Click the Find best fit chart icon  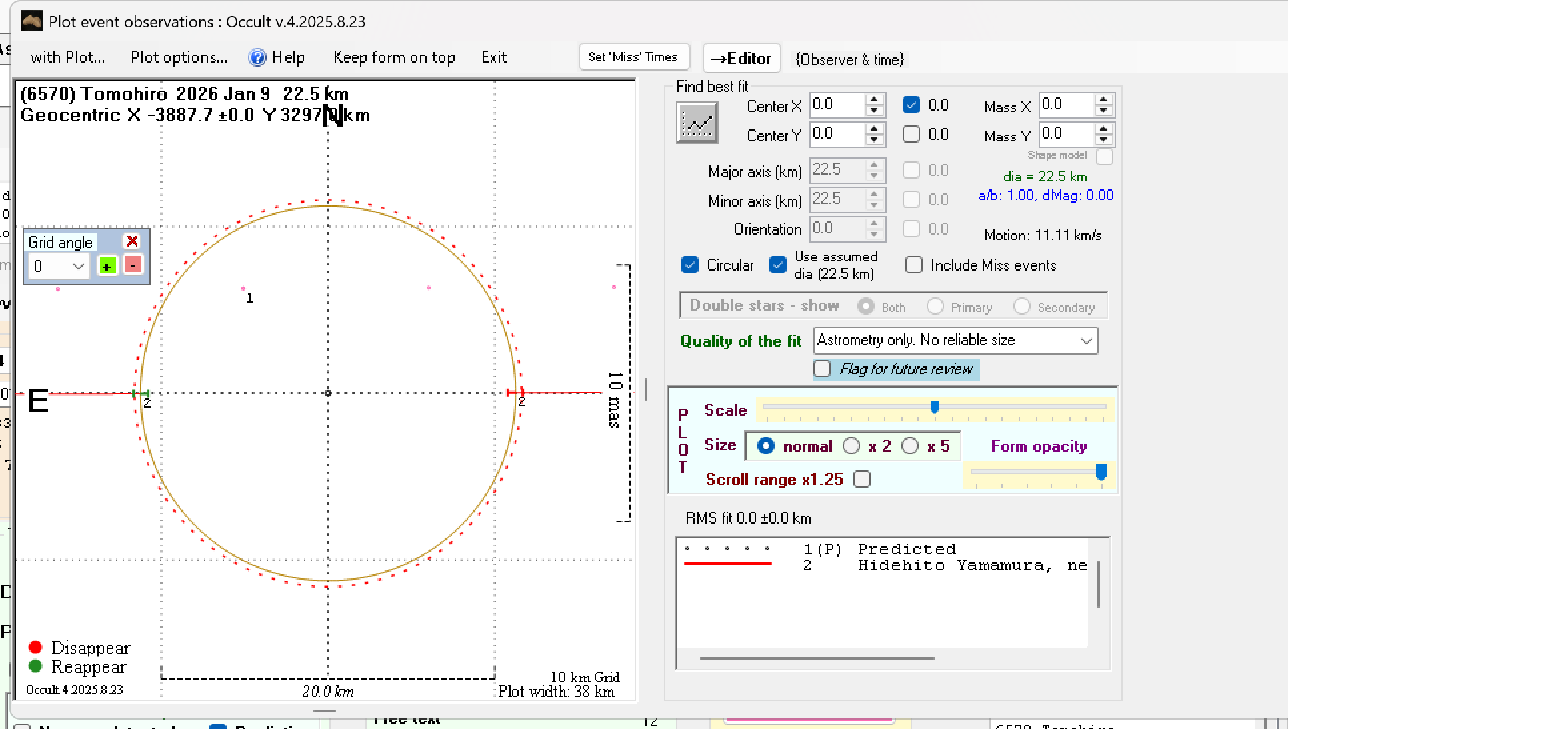click(x=697, y=123)
